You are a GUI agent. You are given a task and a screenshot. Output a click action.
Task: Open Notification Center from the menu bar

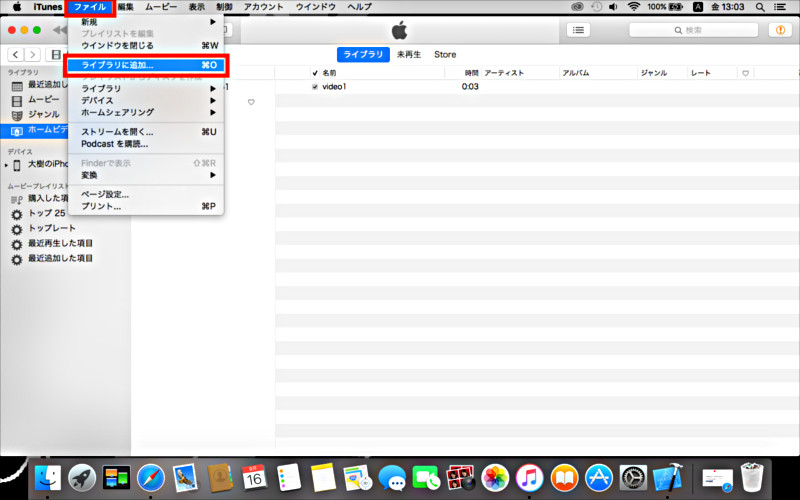pyautogui.click(x=780, y=7)
